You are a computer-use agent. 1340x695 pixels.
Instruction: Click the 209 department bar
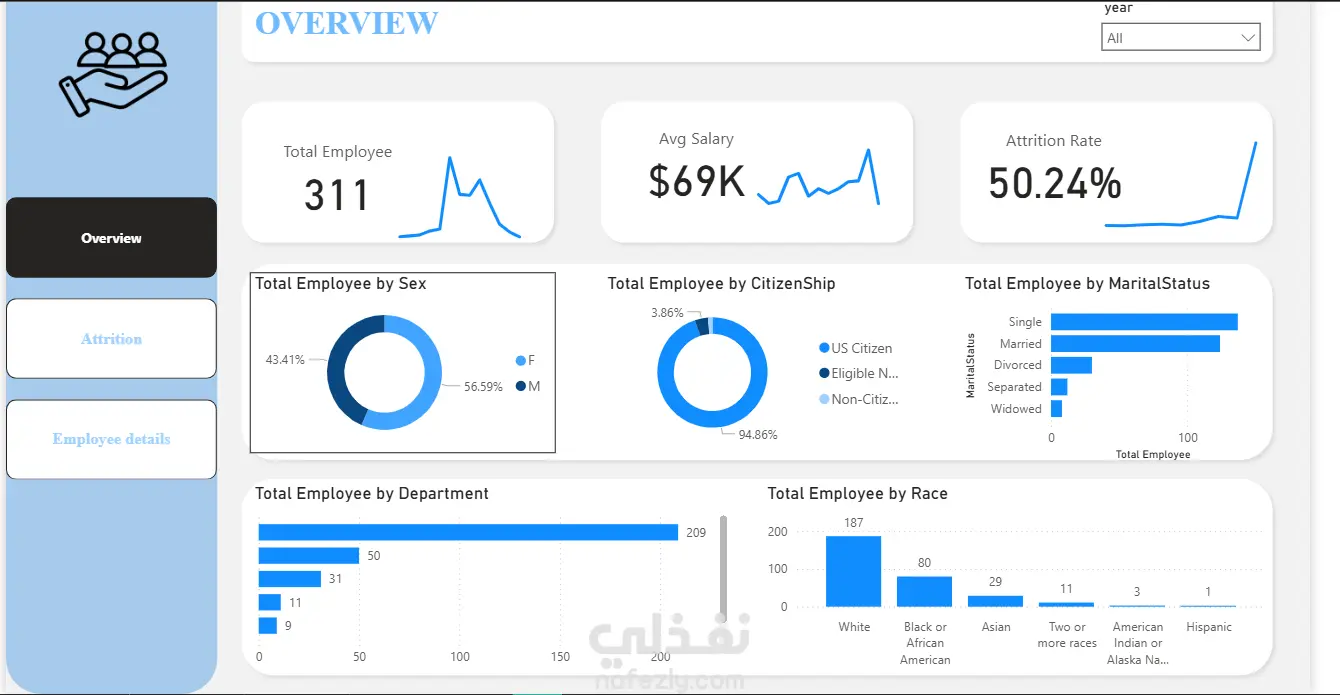[468, 532]
